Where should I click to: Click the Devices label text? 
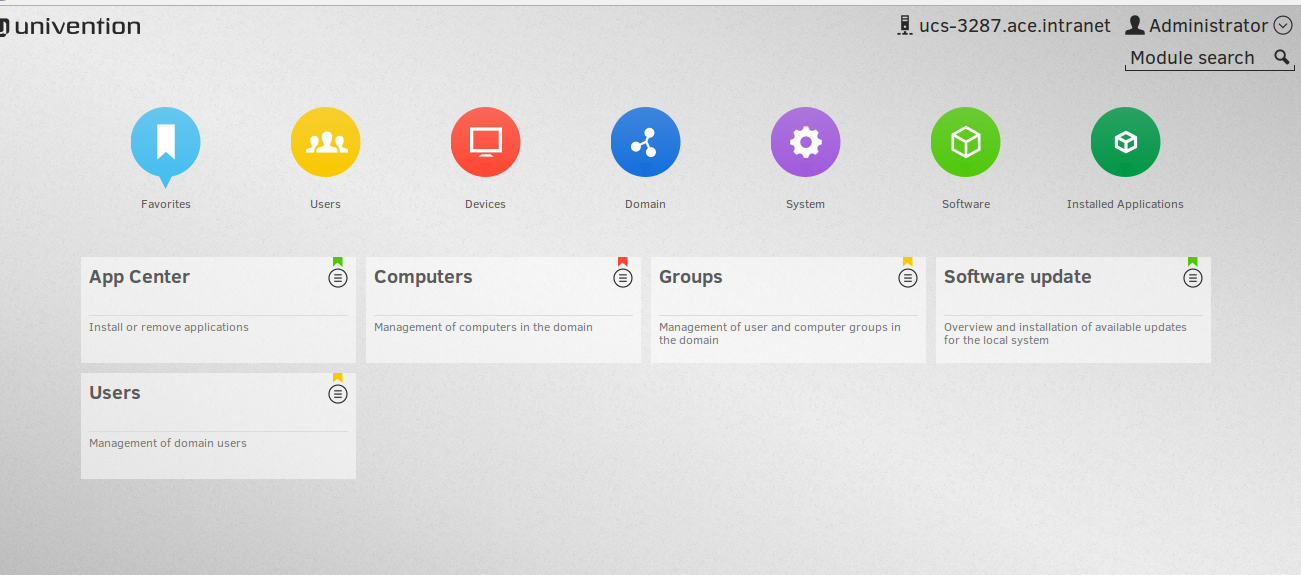click(486, 204)
